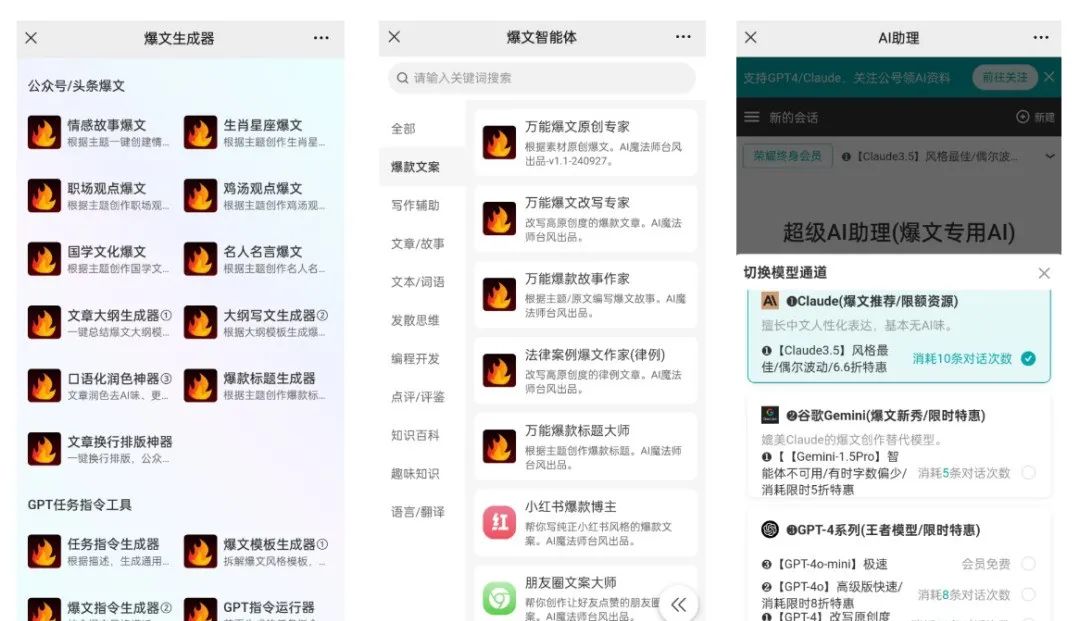Click the 新建 plus icon
Screen dimensions: 1080x621
(x=1023, y=117)
